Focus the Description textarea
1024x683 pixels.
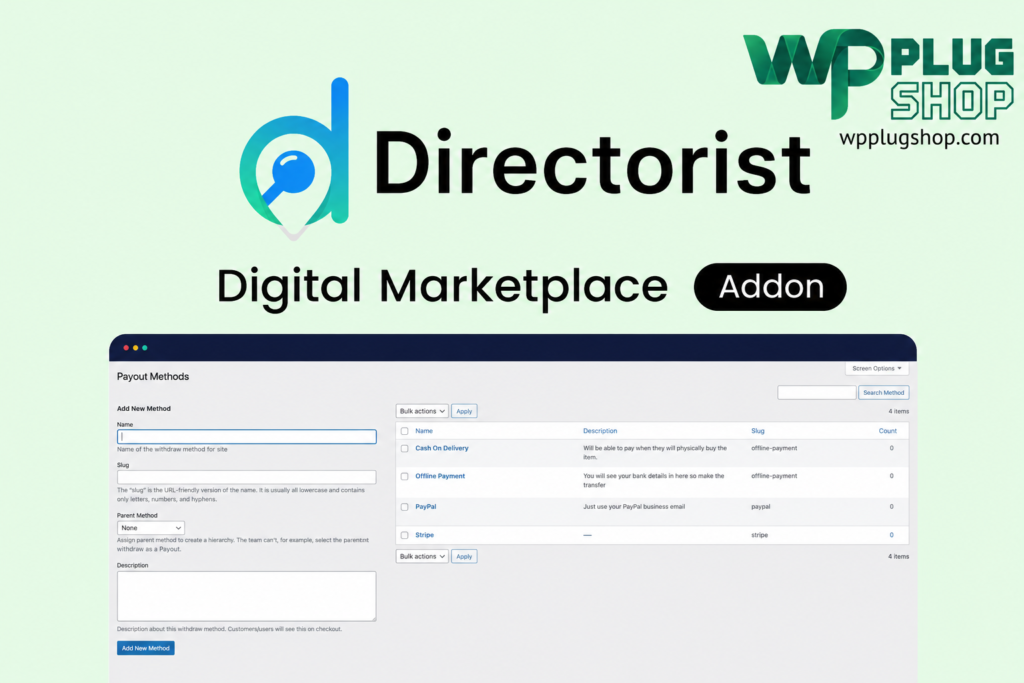pos(247,596)
